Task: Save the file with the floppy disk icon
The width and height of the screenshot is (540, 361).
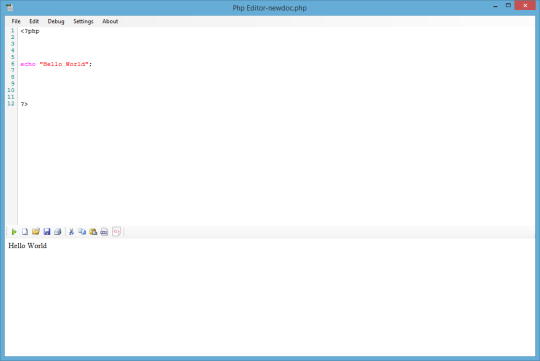Action: point(47,232)
